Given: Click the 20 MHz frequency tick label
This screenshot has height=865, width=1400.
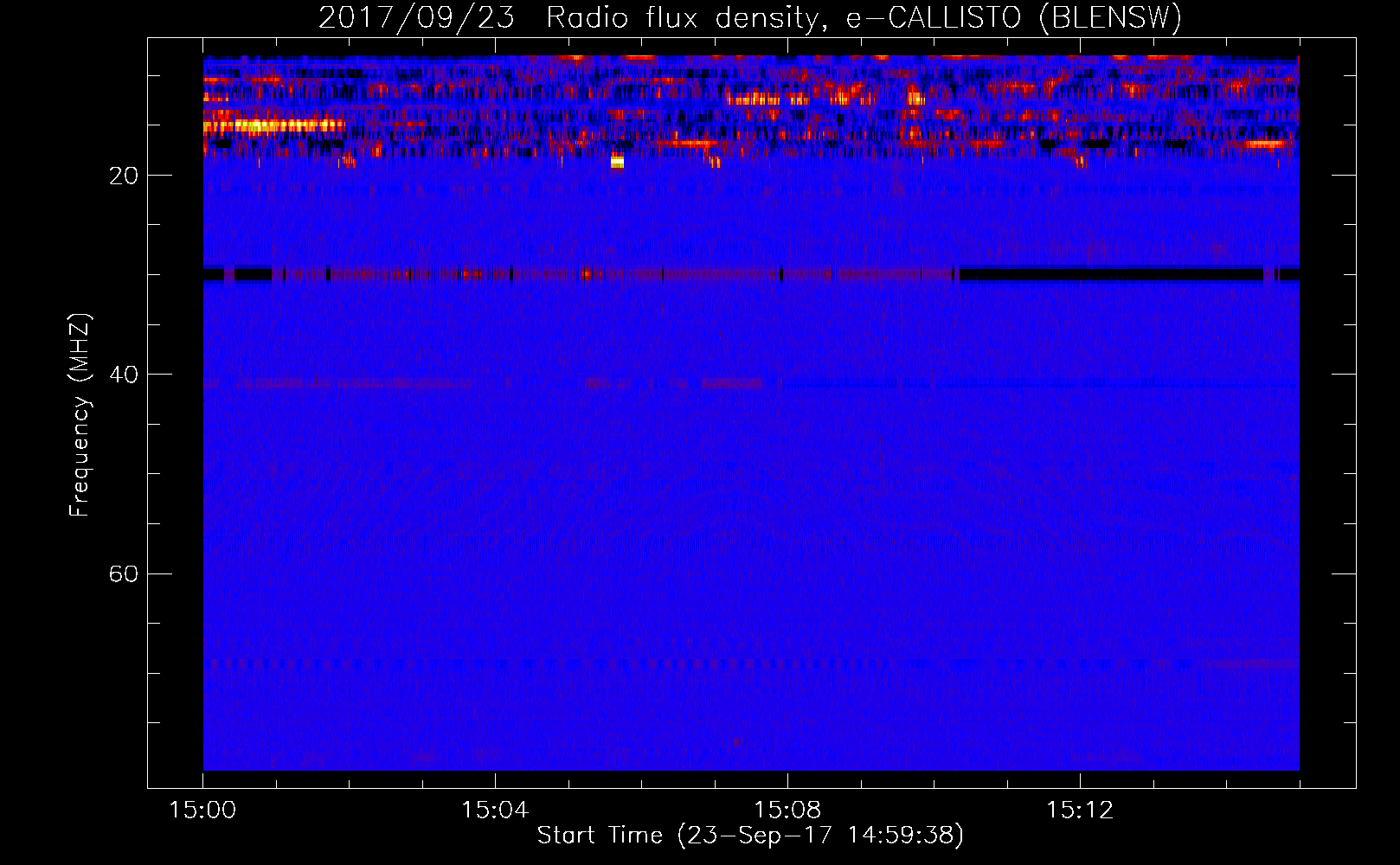Looking at the screenshot, I should coord(124,176).
